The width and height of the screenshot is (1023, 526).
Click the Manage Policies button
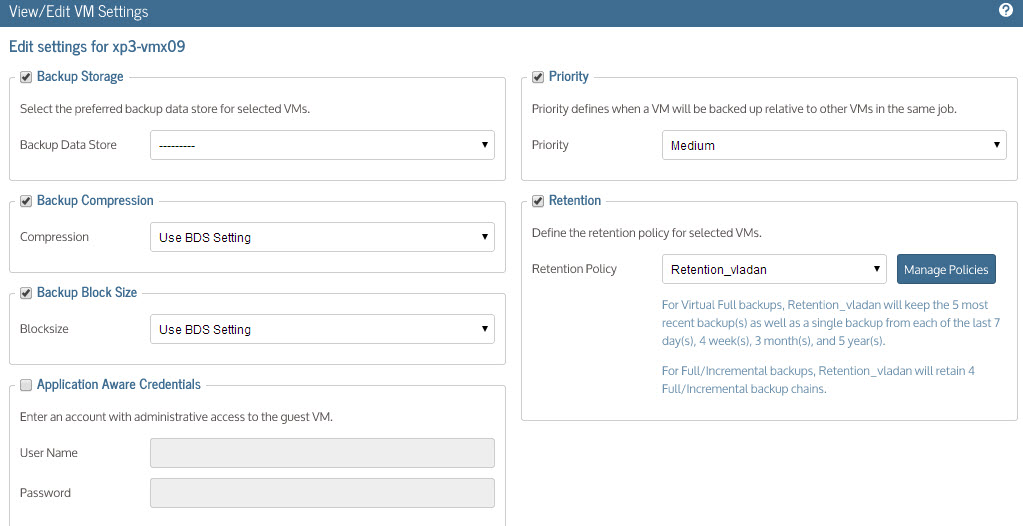pos(946,269)
